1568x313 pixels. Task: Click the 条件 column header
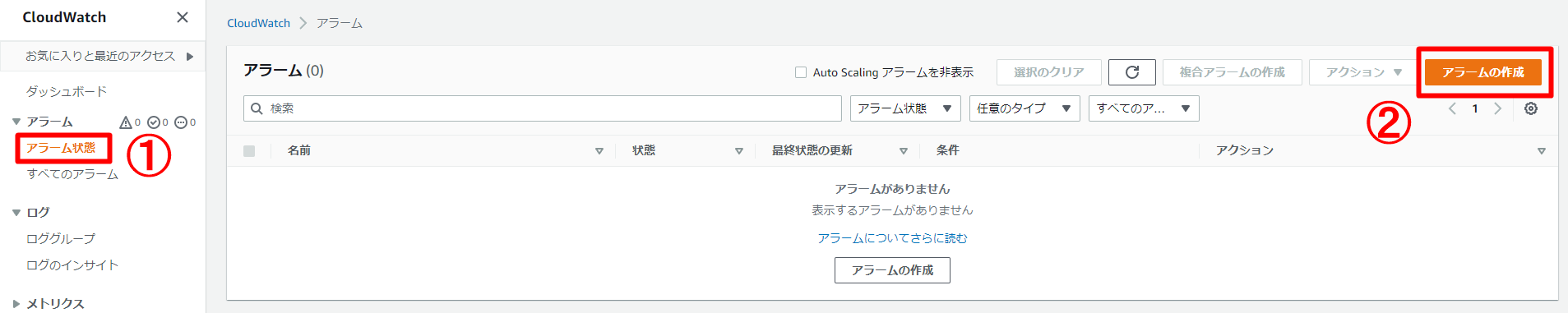(x=947, y=150)
